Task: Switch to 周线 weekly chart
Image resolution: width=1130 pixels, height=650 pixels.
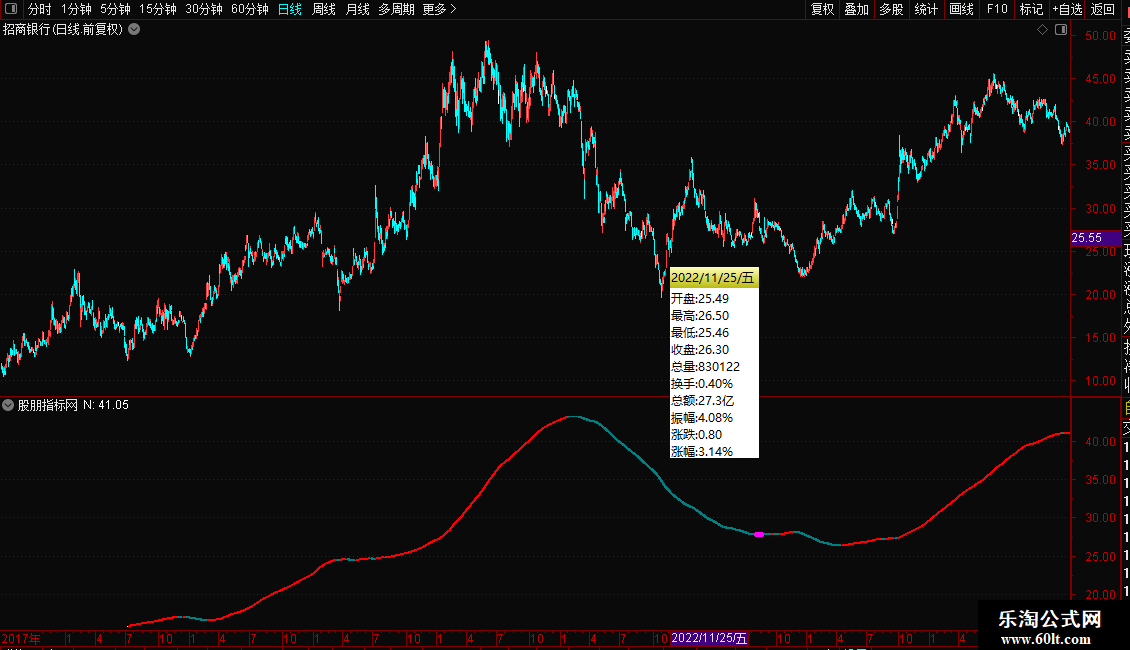Action: 323,9
